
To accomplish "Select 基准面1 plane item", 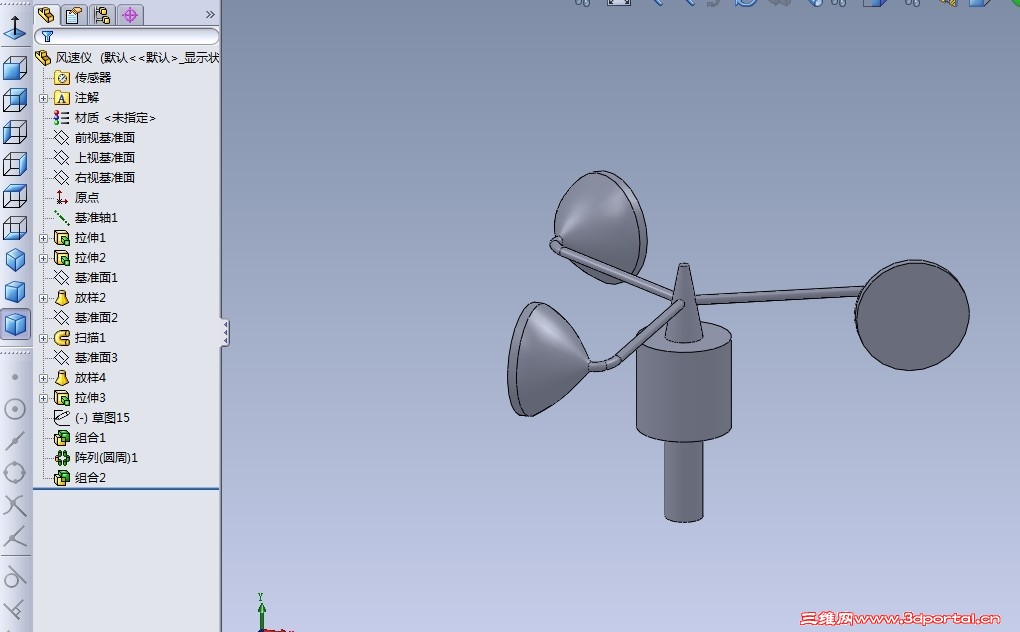I will coord(85,278).
